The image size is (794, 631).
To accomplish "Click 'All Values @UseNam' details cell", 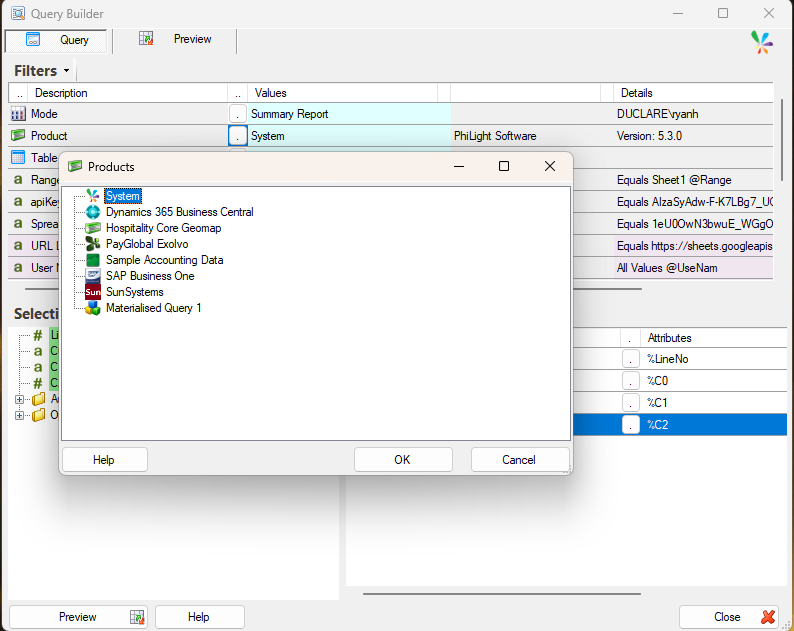I will click(x=693, y=268).
